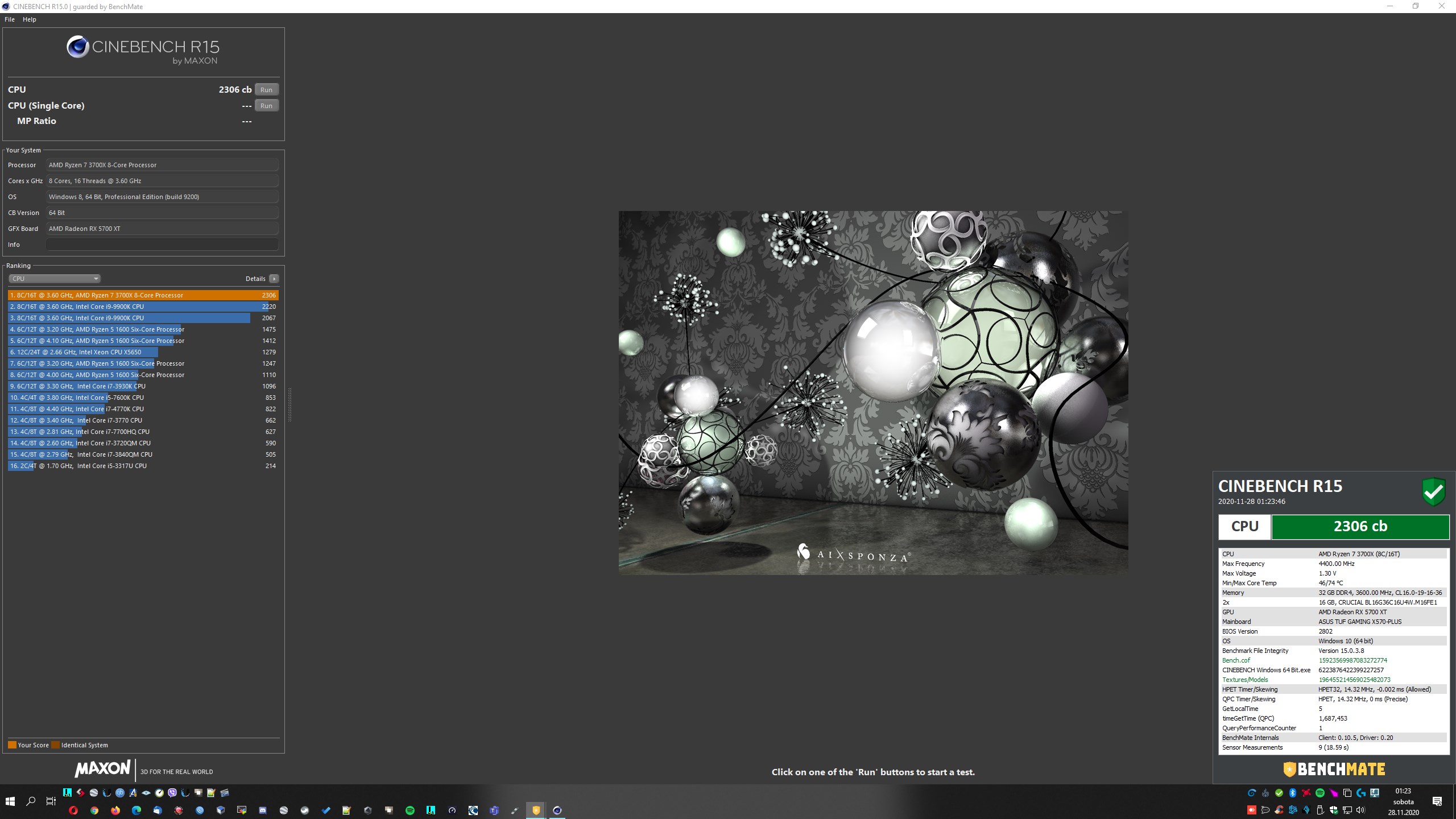This screenshot has height=819, width=1456.
Task: Open volume control from system tray
Action: [1361, 810]
